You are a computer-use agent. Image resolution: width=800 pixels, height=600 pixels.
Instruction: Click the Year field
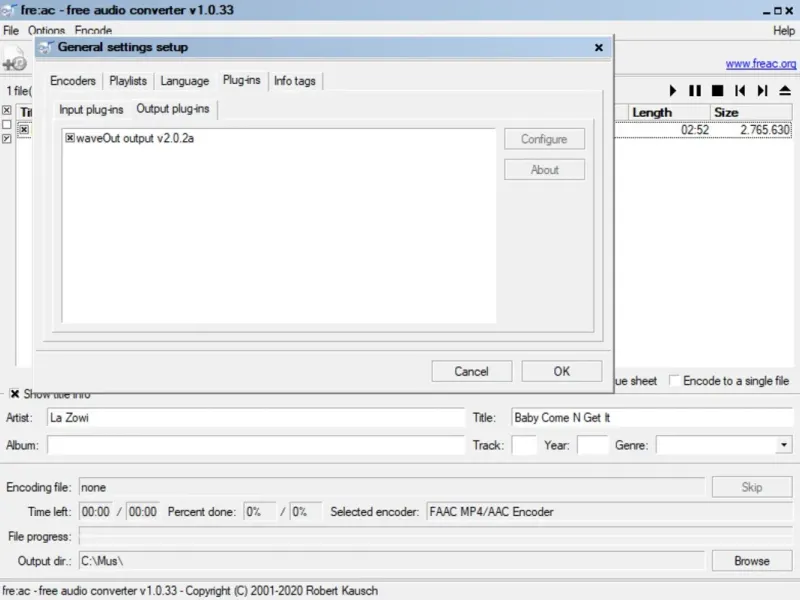[592, 445]
